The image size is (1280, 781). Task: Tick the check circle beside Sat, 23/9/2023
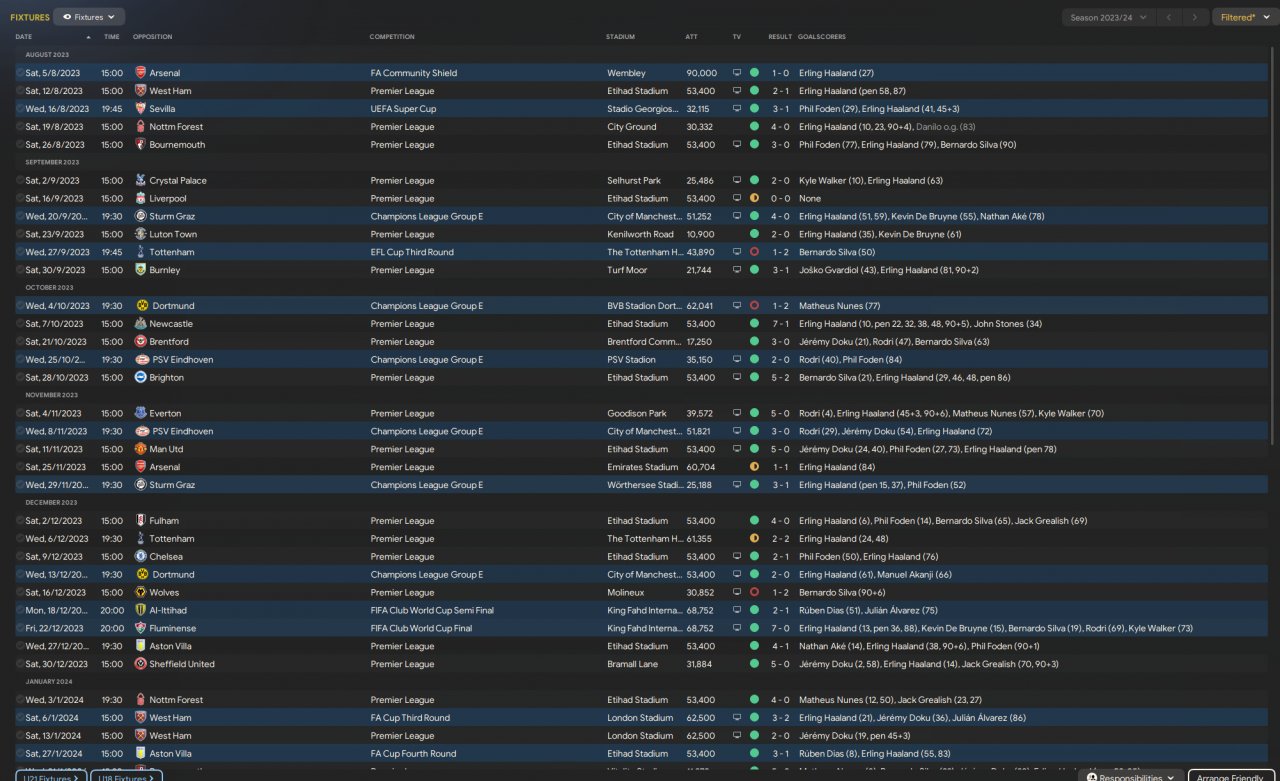[20, 234]
